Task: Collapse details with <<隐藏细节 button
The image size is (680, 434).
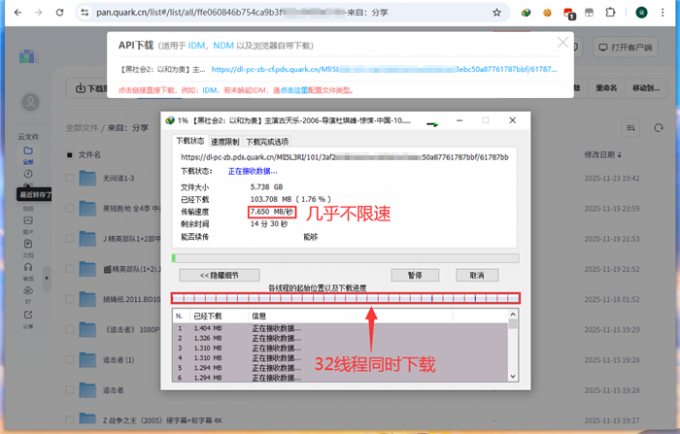Action: pyautogui.click(x=219, y=275)
